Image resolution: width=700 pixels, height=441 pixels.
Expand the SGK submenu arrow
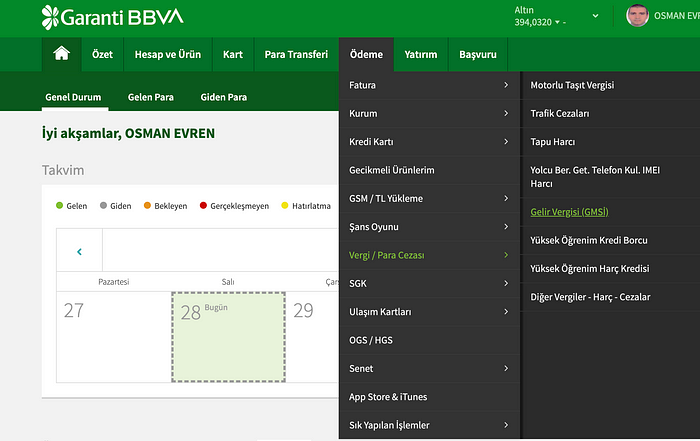coord(506,283)
